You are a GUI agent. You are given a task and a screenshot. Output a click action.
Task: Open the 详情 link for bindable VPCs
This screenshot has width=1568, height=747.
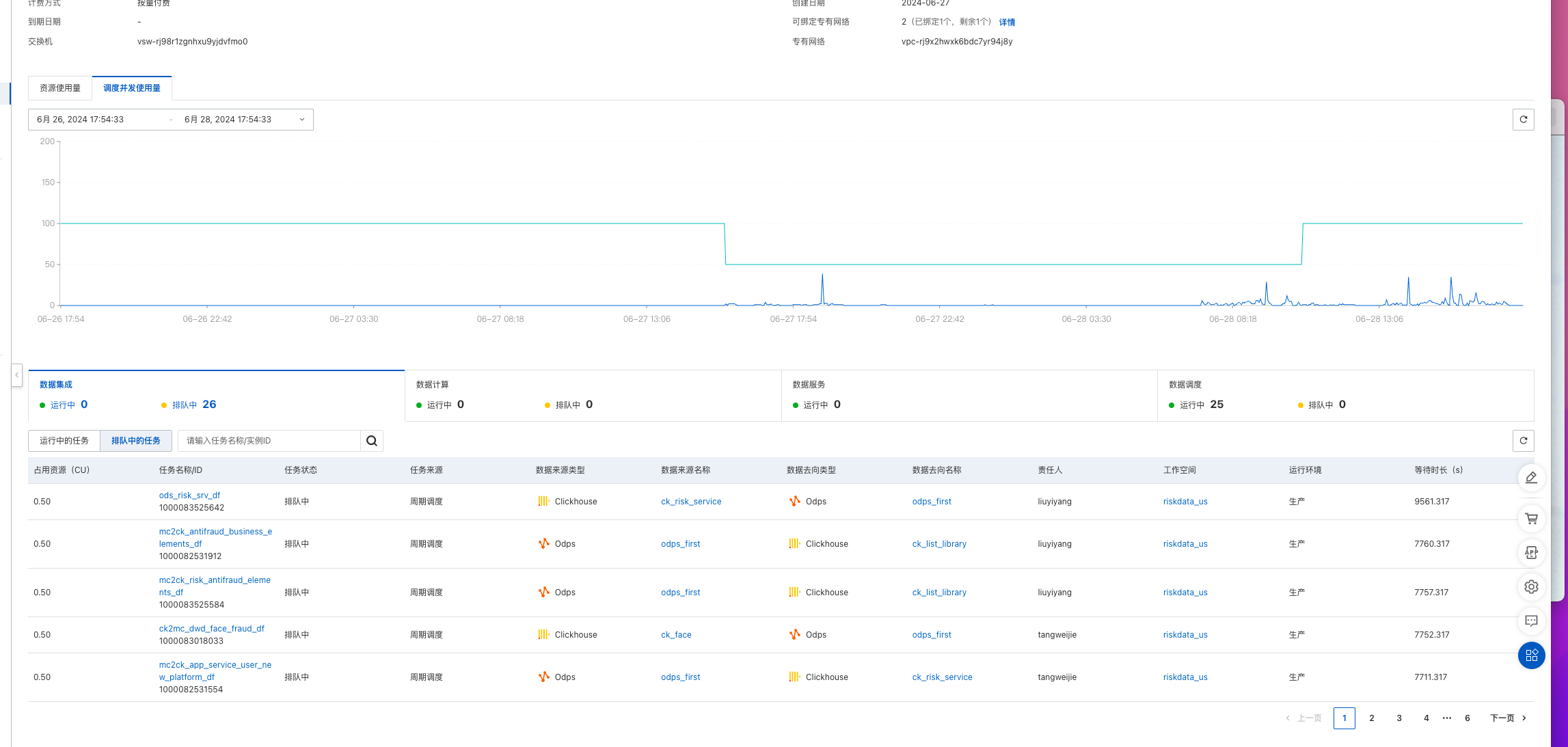click(x=1007, y=23)
